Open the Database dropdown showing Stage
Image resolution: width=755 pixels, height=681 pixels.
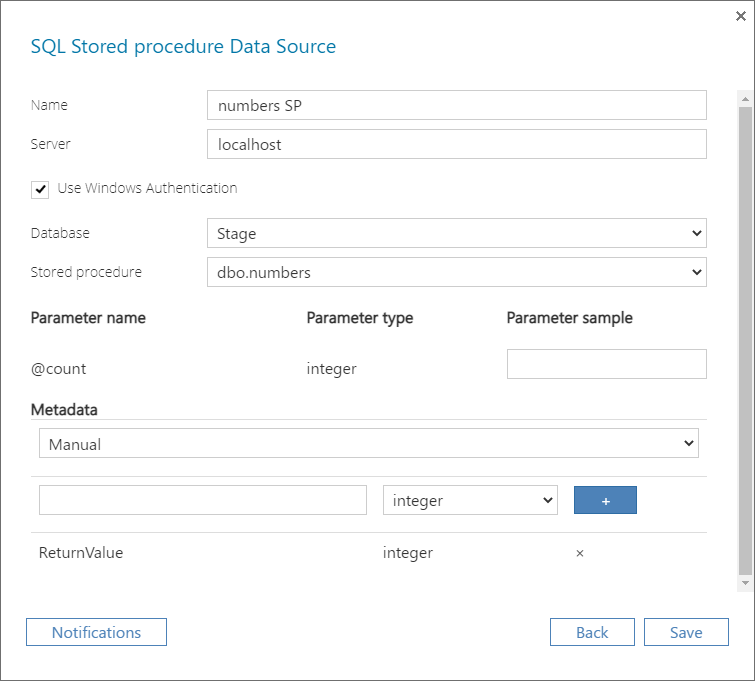pos(456,233)
